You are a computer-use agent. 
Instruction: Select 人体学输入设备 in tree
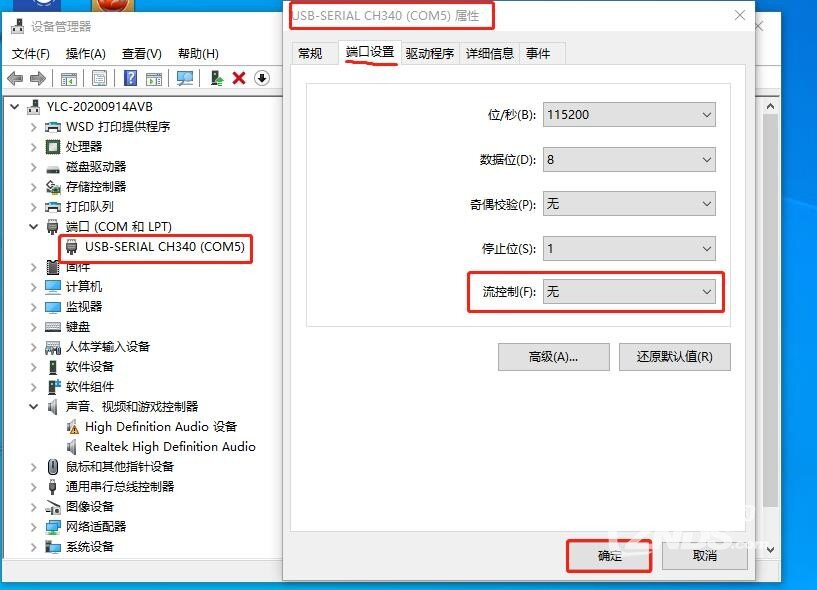coord(108,347)
